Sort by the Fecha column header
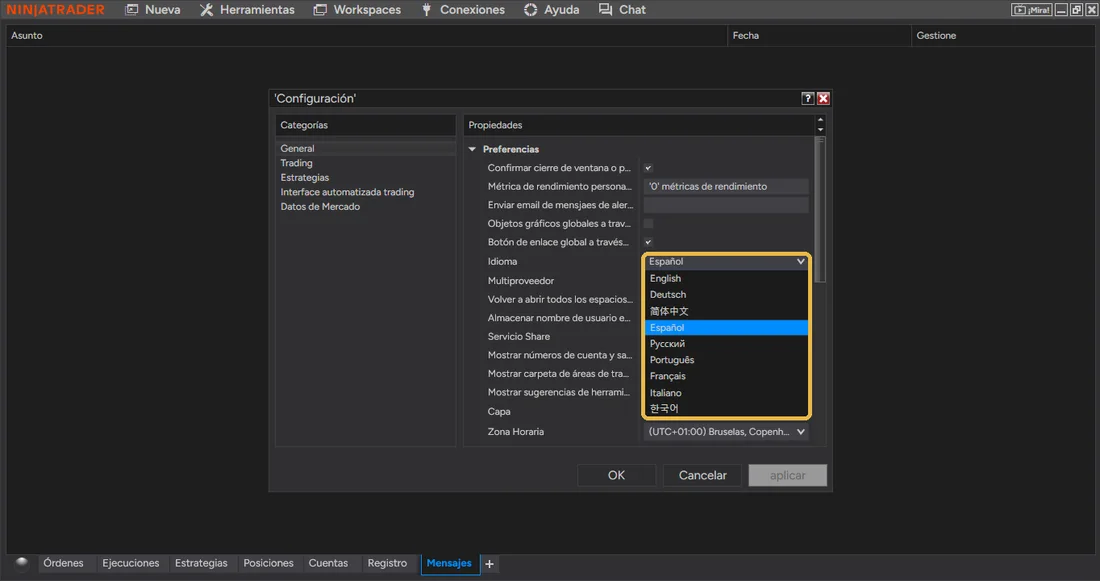Image resolution: width=1100 pixels, height=581 pixels. pos(819,35)
